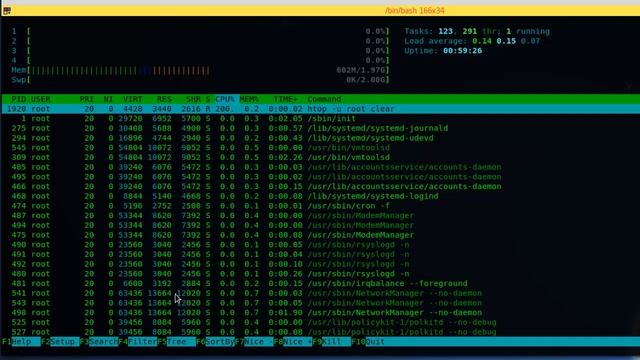Click F3 Search in the function bar
Viewport: 640px width, 360px height.
point(99,342)
